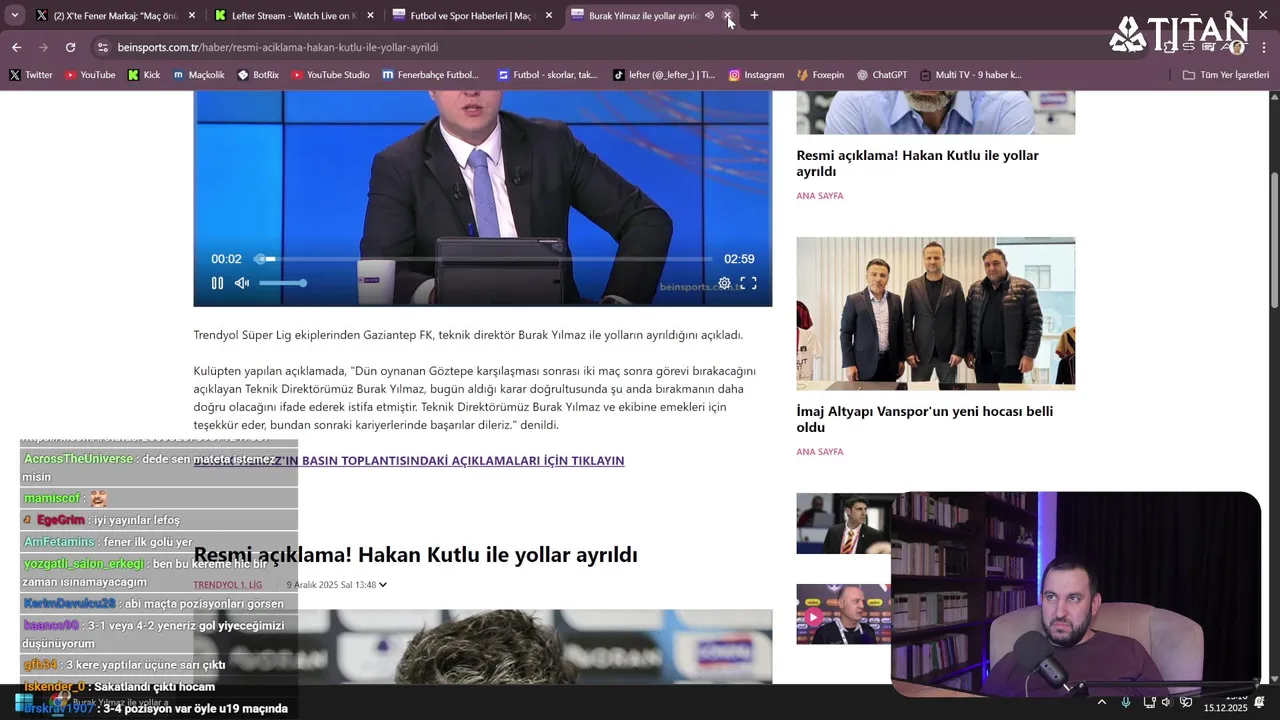The height and width of the screenshot is (720, 1280).
Task: Open İmaj Altyapı Vanspor'un yeni hocası article
Action: coord(924,419)
